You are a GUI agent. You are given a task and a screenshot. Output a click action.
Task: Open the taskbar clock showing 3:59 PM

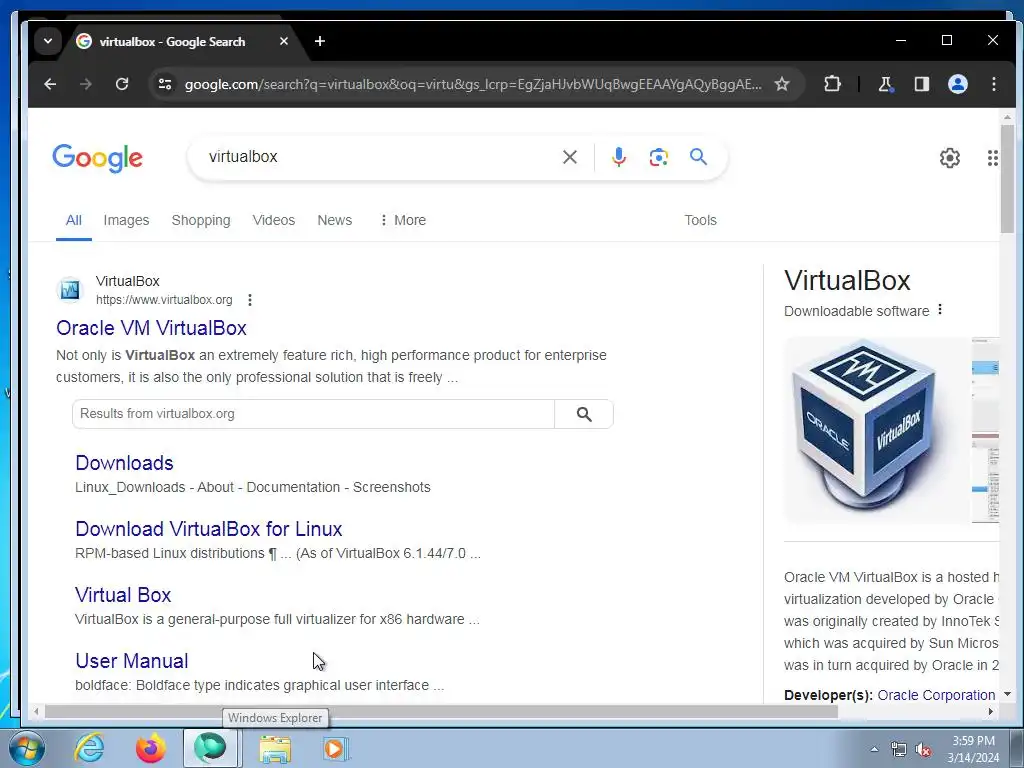point(973,749)
